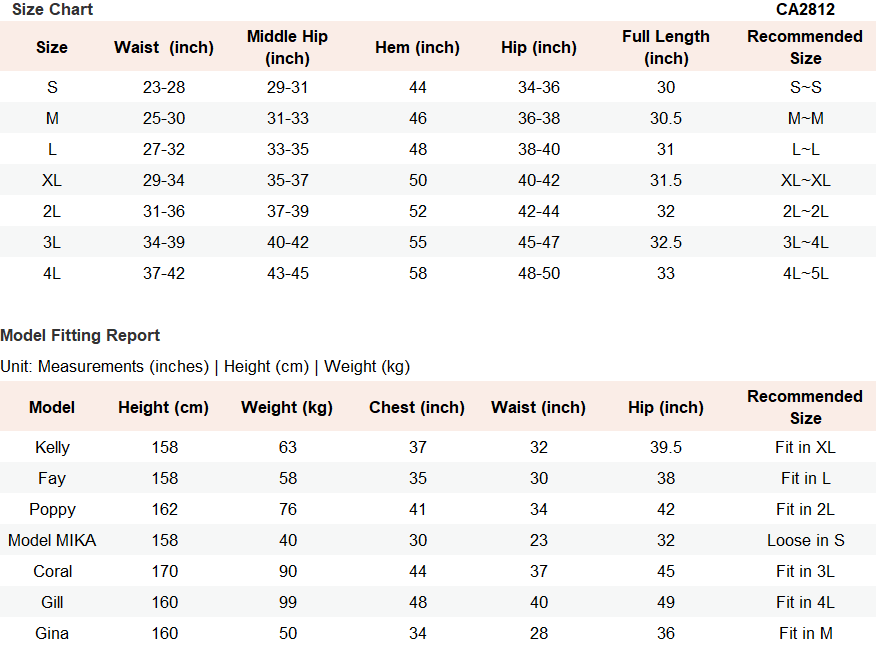Click the Size Chart heading
The height and width of the screenshot is (653, 876).
[x=53, y=9]
